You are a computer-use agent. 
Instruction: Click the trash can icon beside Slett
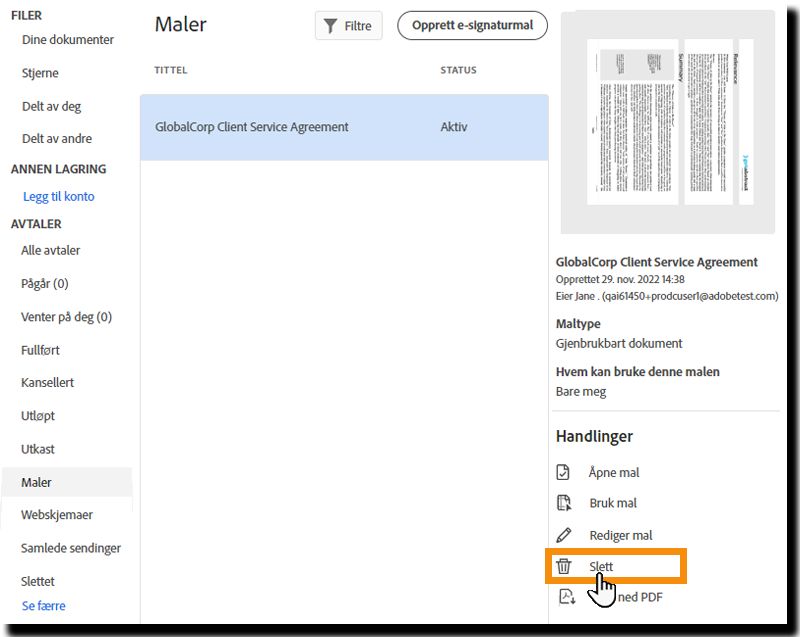[x=564, y=566]
